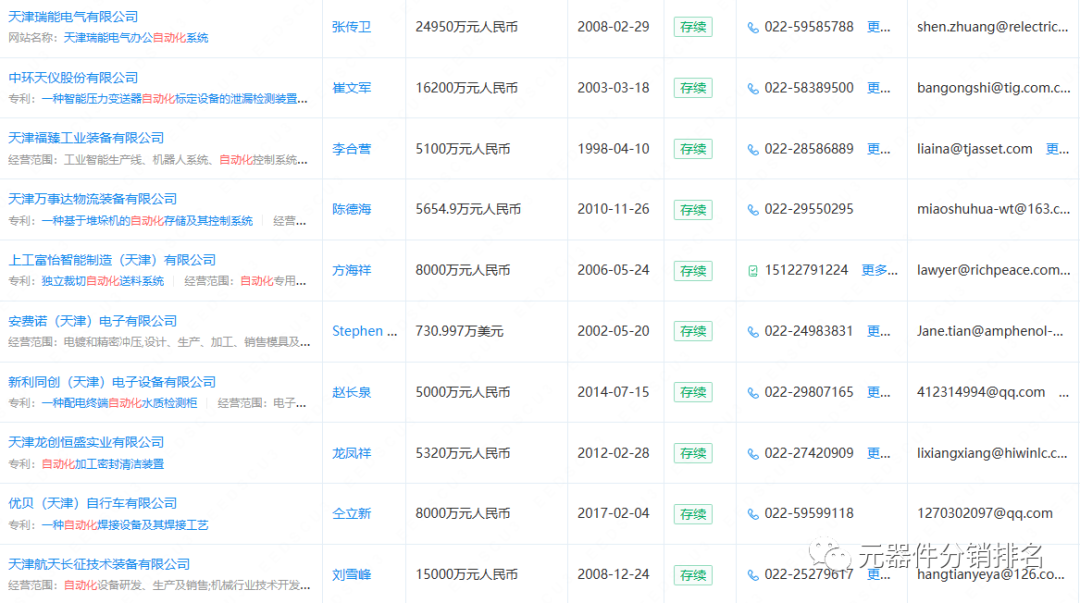Click phone icon beside 022-59585788

pyautogui.click(x=753, y=28)
